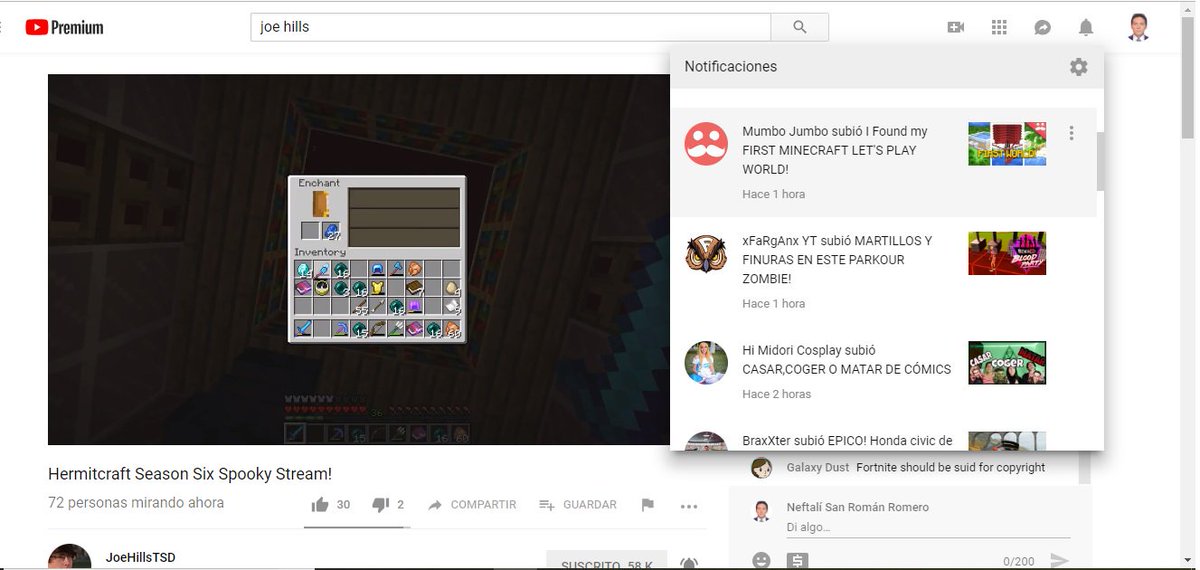Click 'Hace 2 horas' timestamp

[777, 394]
